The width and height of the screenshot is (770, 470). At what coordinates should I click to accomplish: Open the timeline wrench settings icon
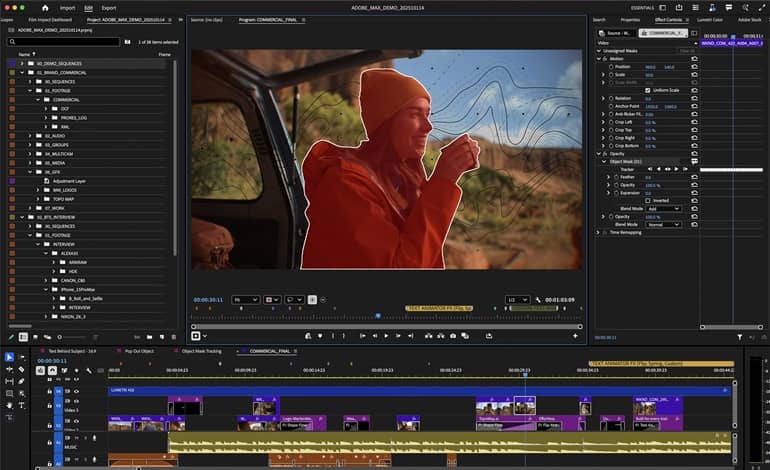click(x=88, y=371)
